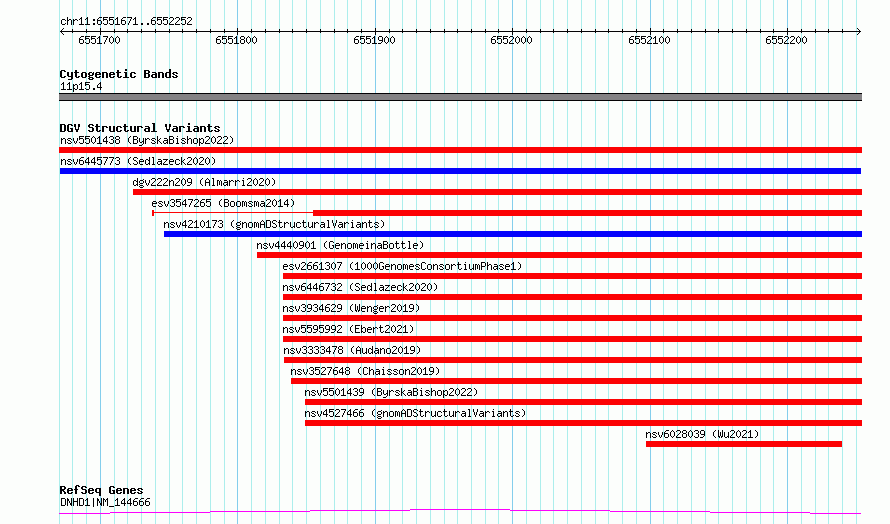
Task: Click the red bar of nsv6446732
Action: [x=573, y=297]
